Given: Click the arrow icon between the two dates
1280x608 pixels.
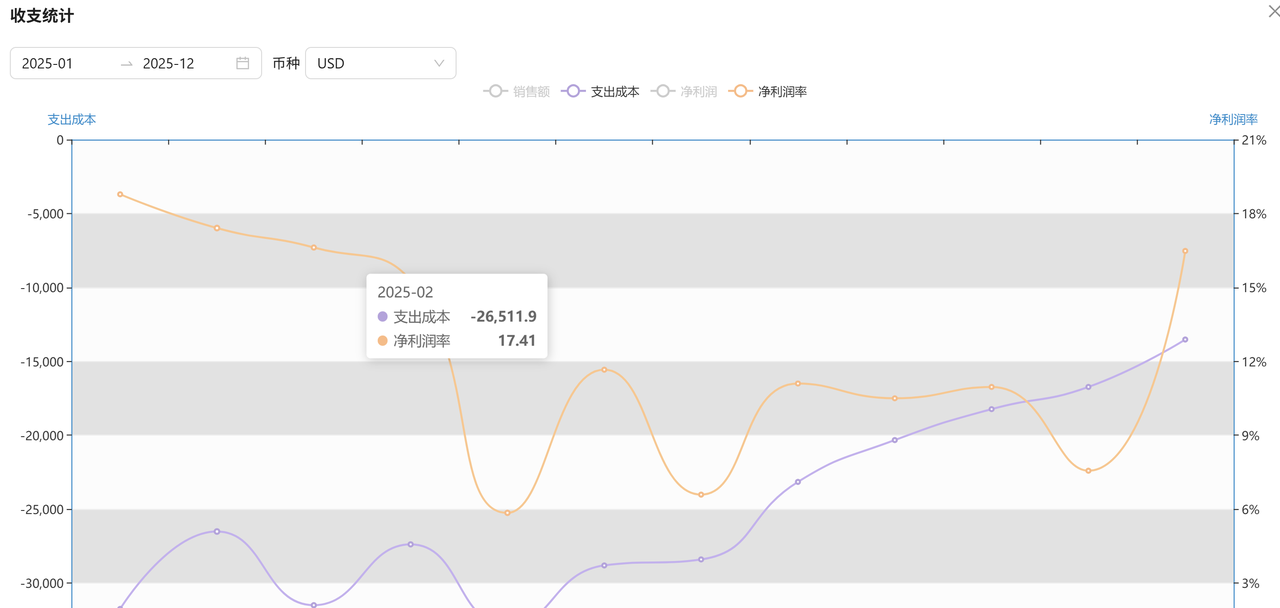Looking at the screenshot, I should 127,64.
